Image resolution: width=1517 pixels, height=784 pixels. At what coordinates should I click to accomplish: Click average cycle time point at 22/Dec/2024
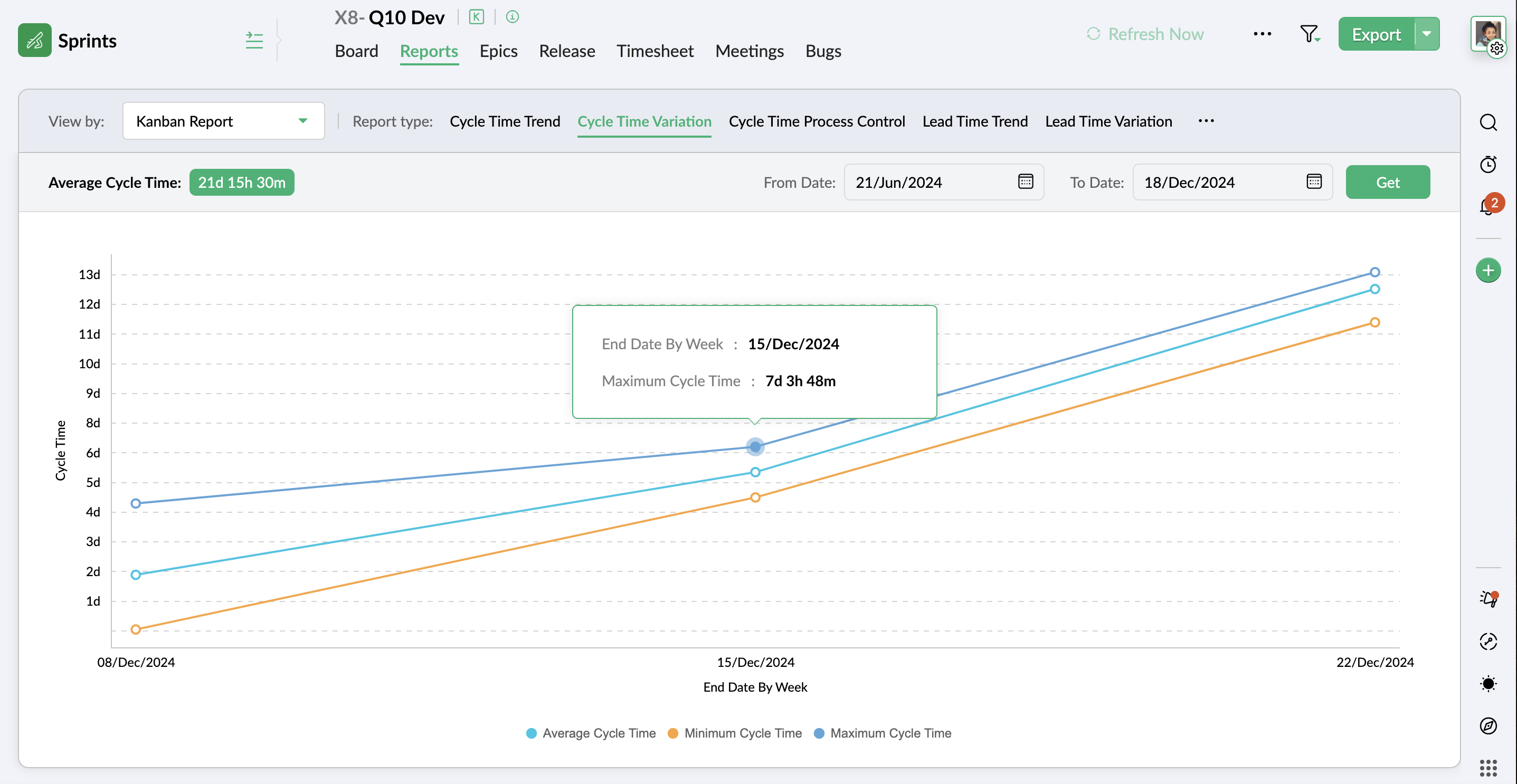(1374, 289)
